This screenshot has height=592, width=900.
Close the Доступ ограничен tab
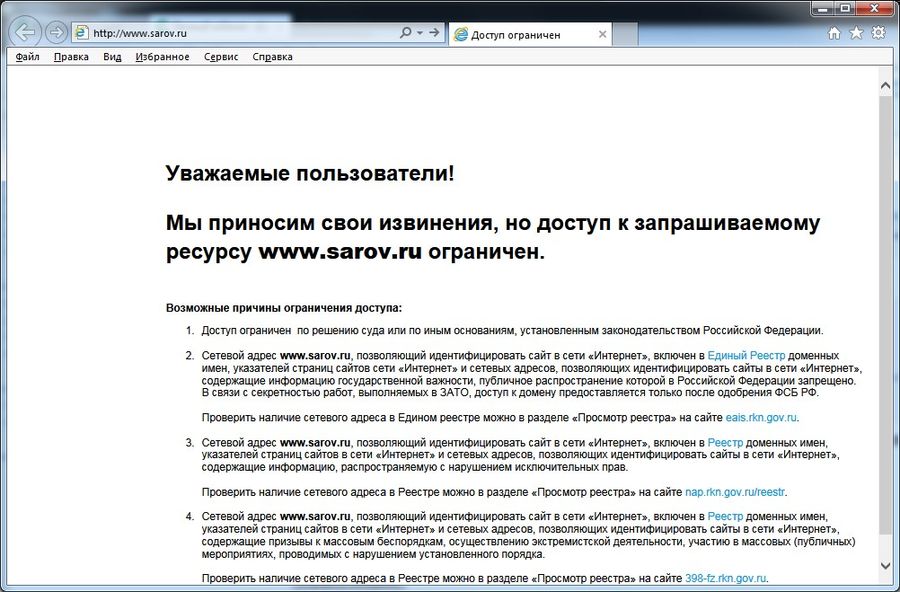[x=602, y=34]
